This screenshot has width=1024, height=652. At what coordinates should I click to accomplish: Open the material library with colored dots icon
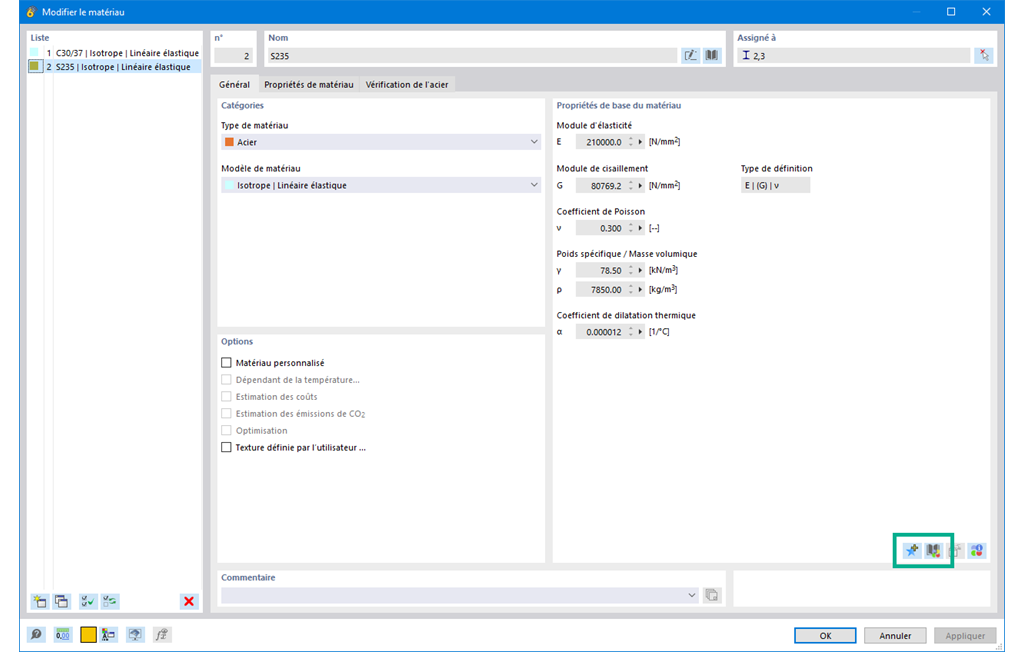tap(934, 551)
